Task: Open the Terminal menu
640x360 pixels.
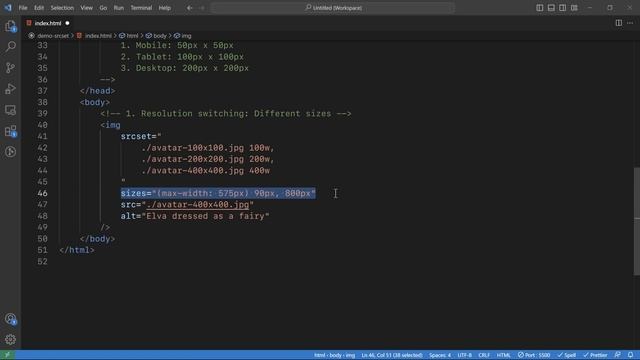Action: coord(141,8)
